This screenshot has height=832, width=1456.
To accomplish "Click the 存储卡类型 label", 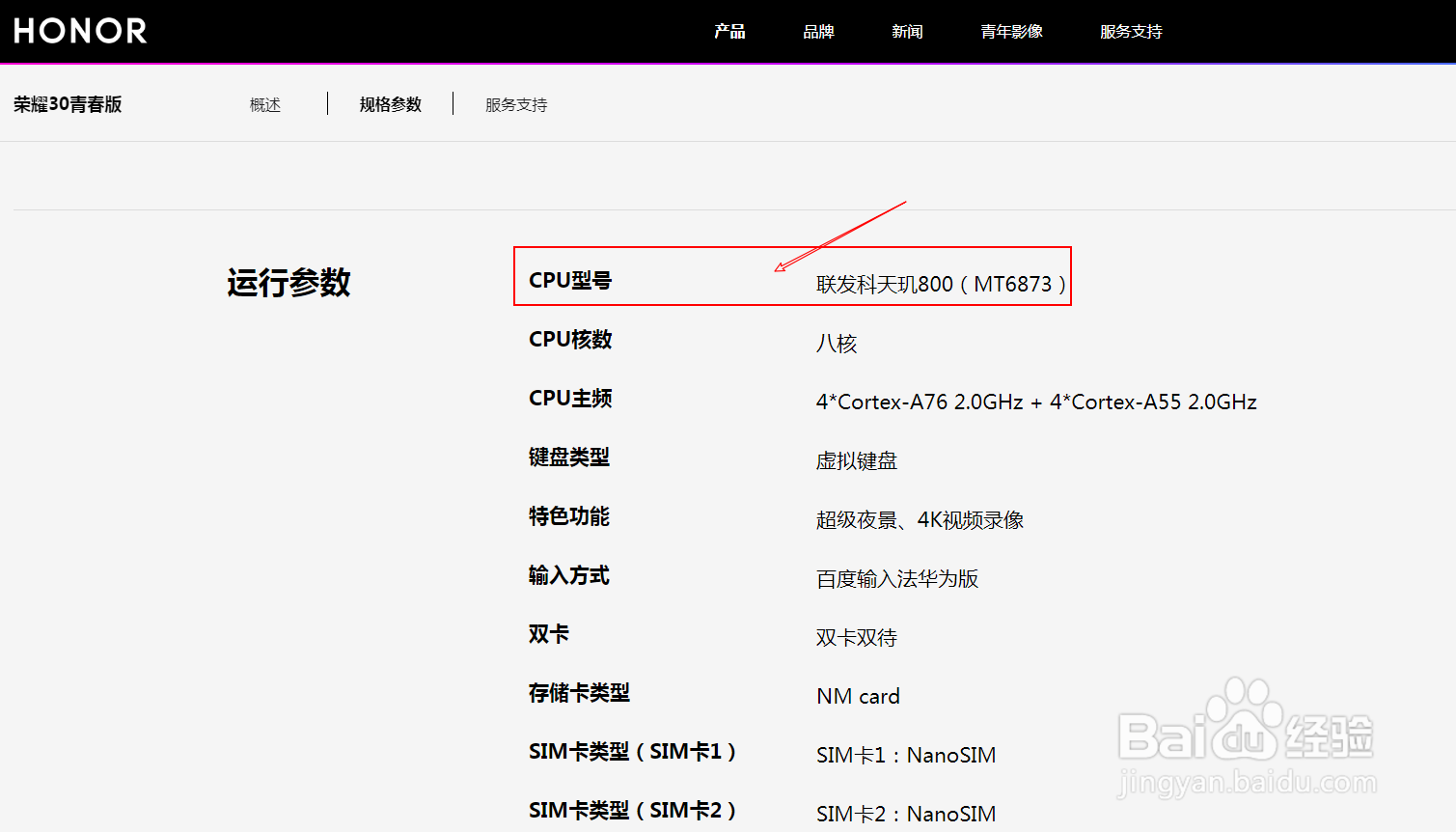I will [579, 693].
